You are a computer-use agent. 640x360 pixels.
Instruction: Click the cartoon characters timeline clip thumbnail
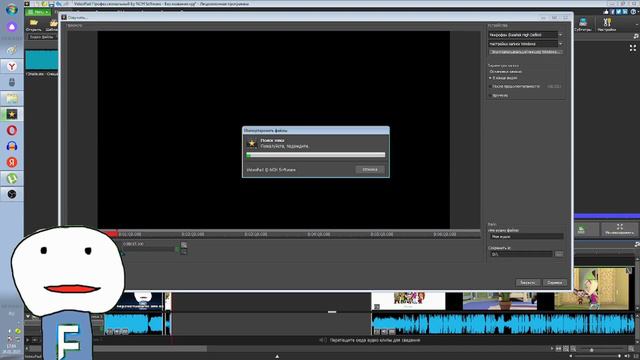[409, 301]
